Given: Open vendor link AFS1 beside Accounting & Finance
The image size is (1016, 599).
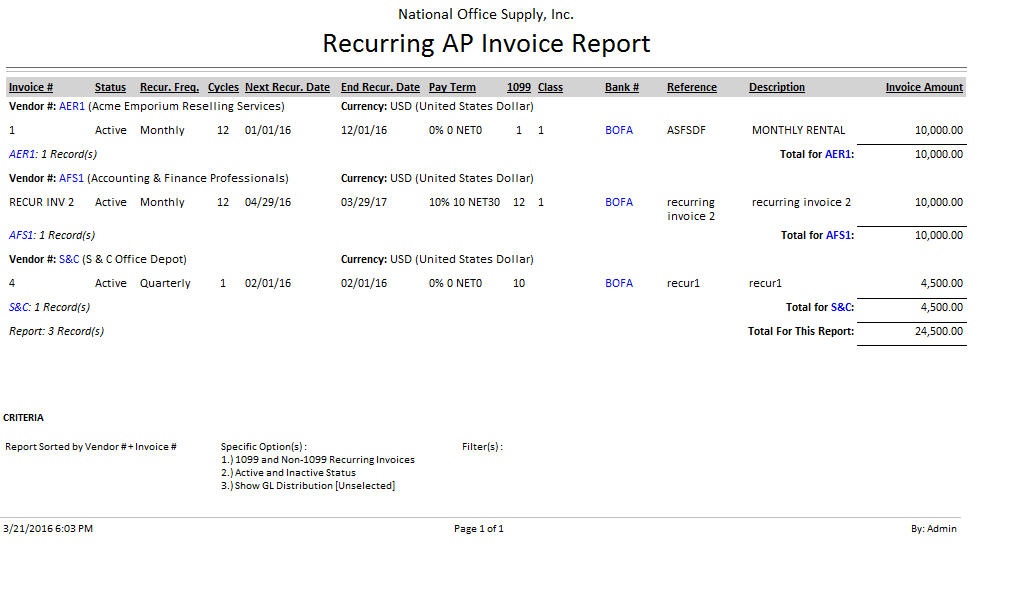Looking at the screenshot, I should (71, 178).
